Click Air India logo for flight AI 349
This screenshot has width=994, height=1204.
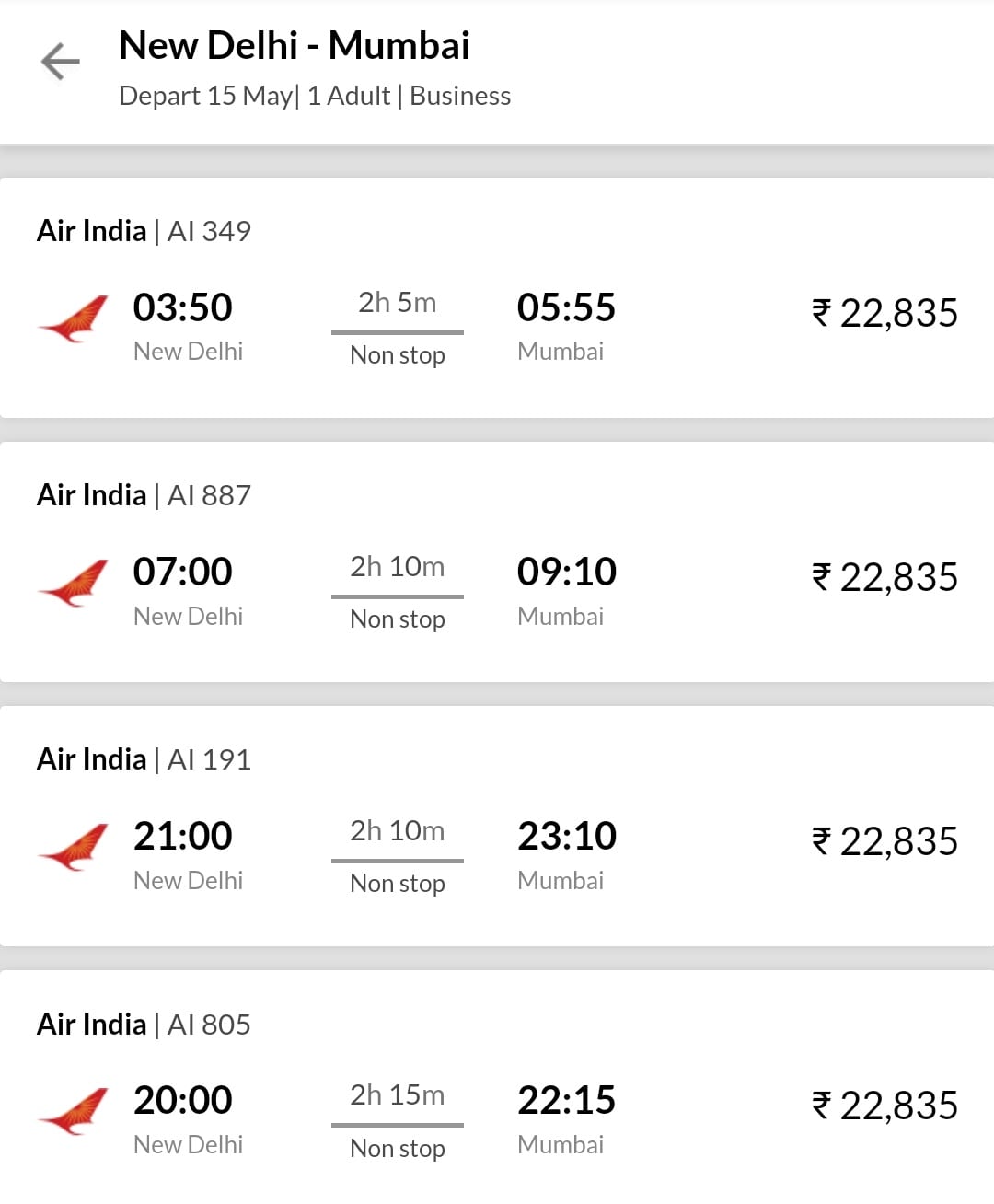point(74,318)
